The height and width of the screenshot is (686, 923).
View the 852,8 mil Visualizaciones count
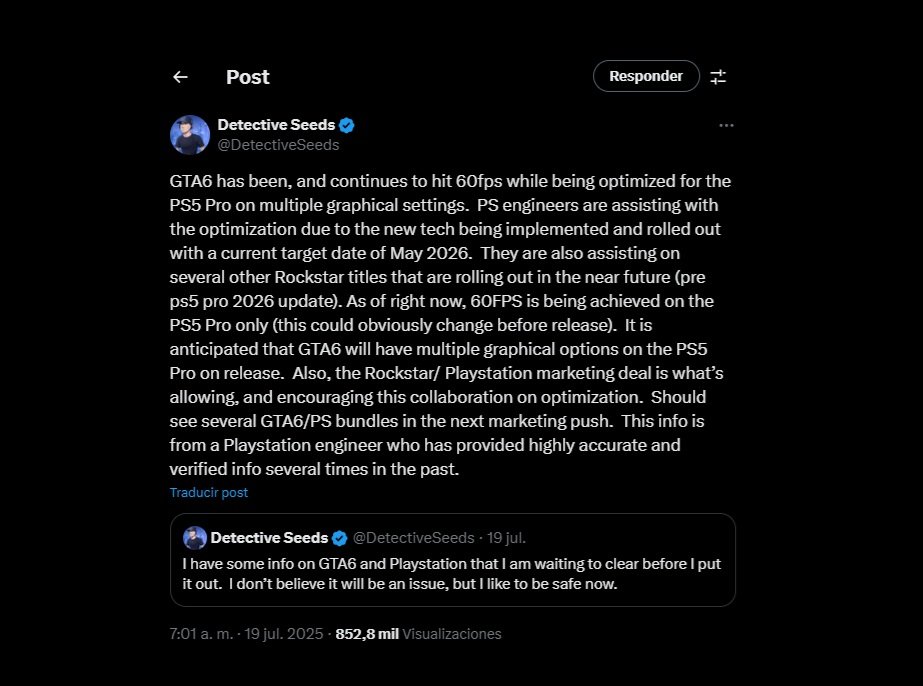tap(419, 634)
